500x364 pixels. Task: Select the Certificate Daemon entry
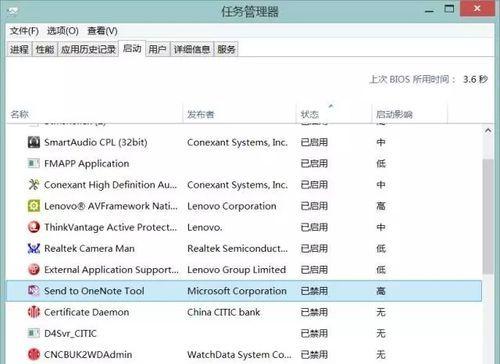[86, 312]
